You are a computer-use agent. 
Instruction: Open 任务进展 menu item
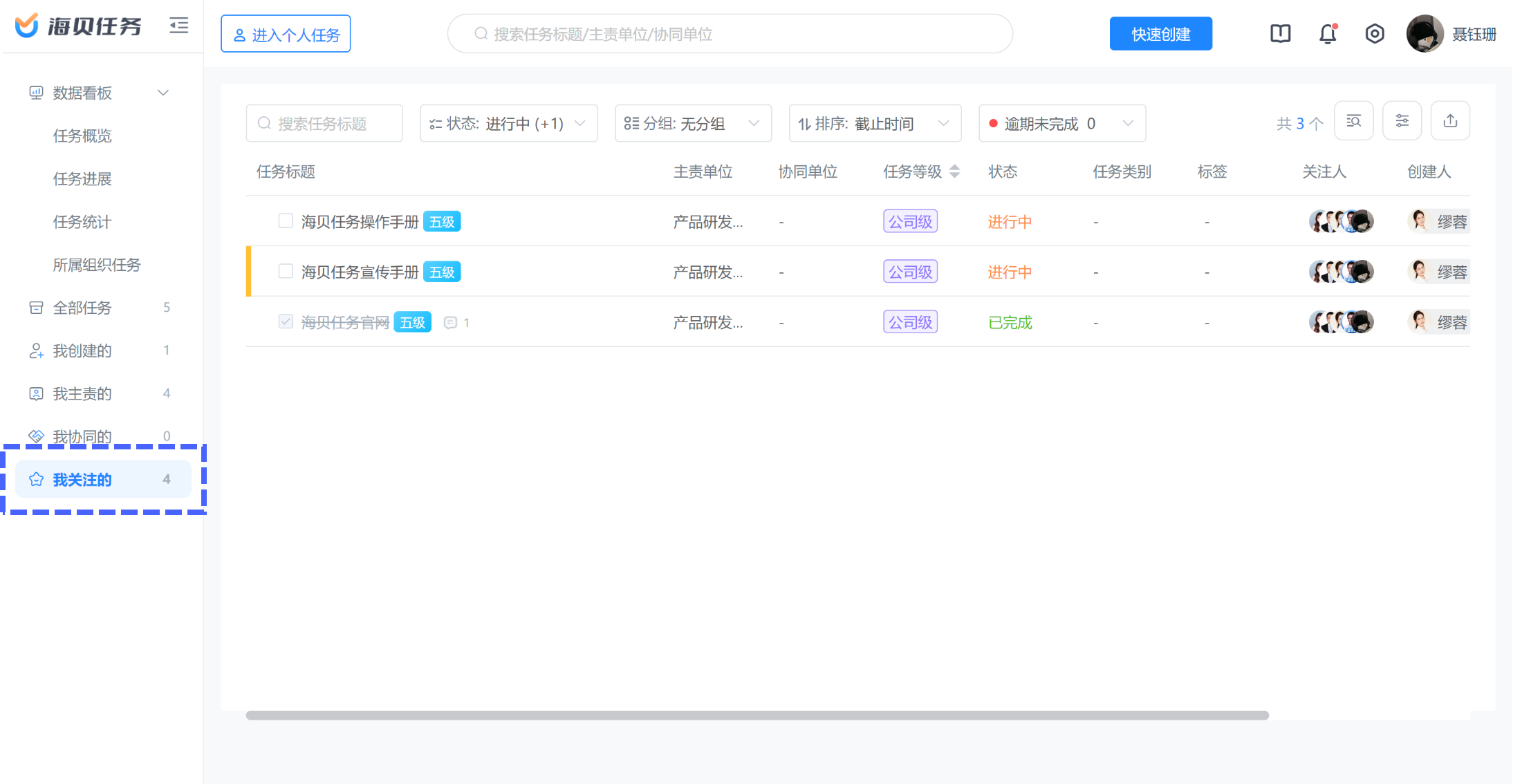click(82, 178)
